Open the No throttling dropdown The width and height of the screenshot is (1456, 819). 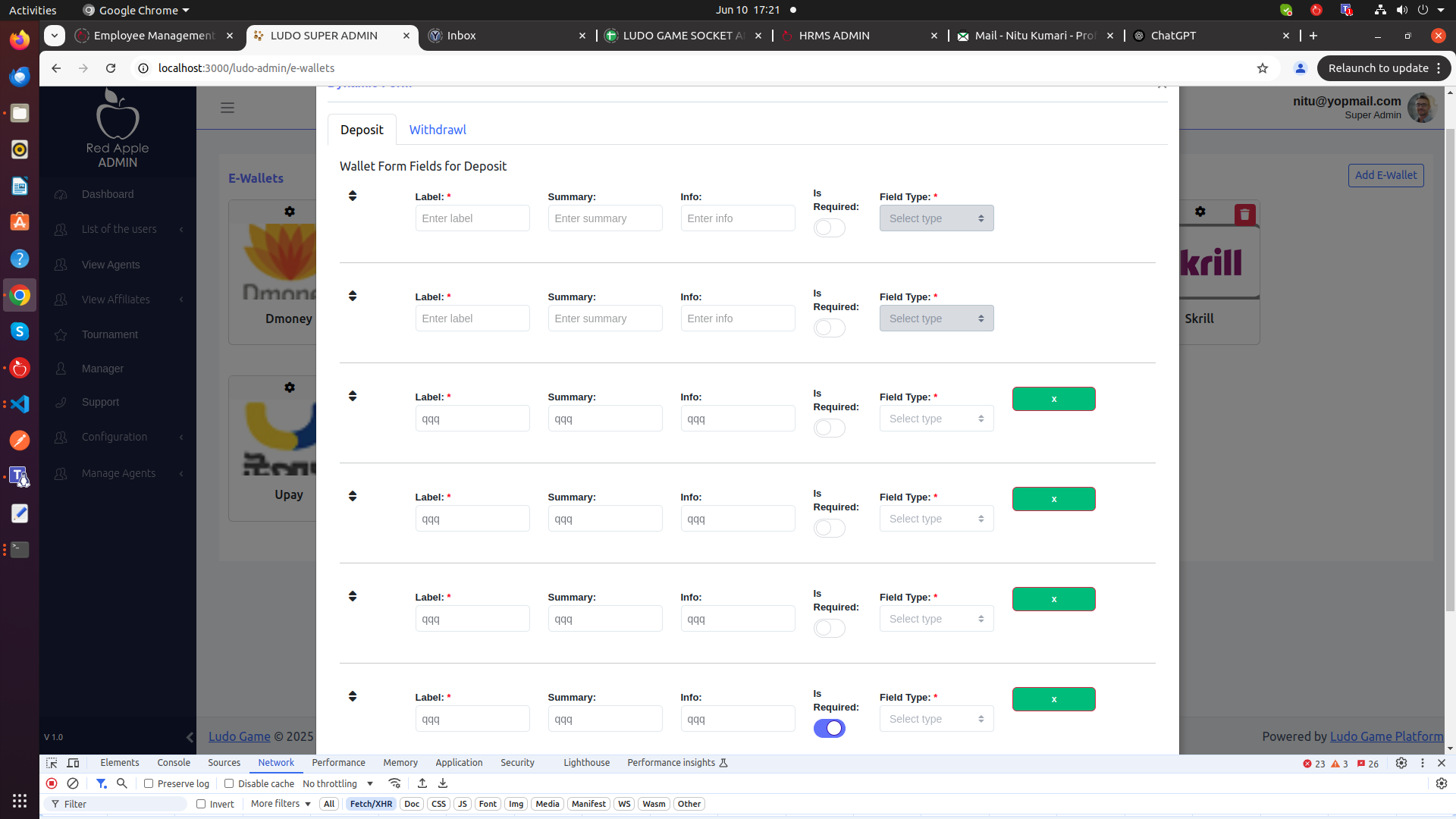click(337, 783)
